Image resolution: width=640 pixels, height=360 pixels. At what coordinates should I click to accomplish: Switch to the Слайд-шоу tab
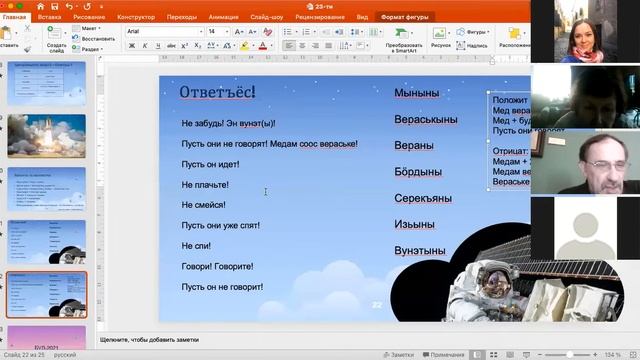(x=267, y=17)
